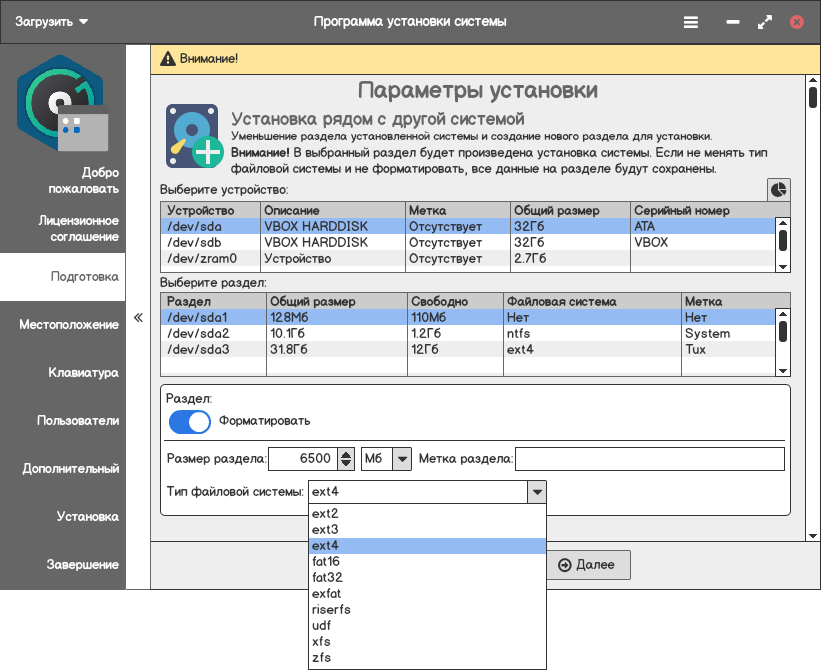Maximize the installer window
Viewport: 821px width, 671px height.
click(x=765, y=22)
